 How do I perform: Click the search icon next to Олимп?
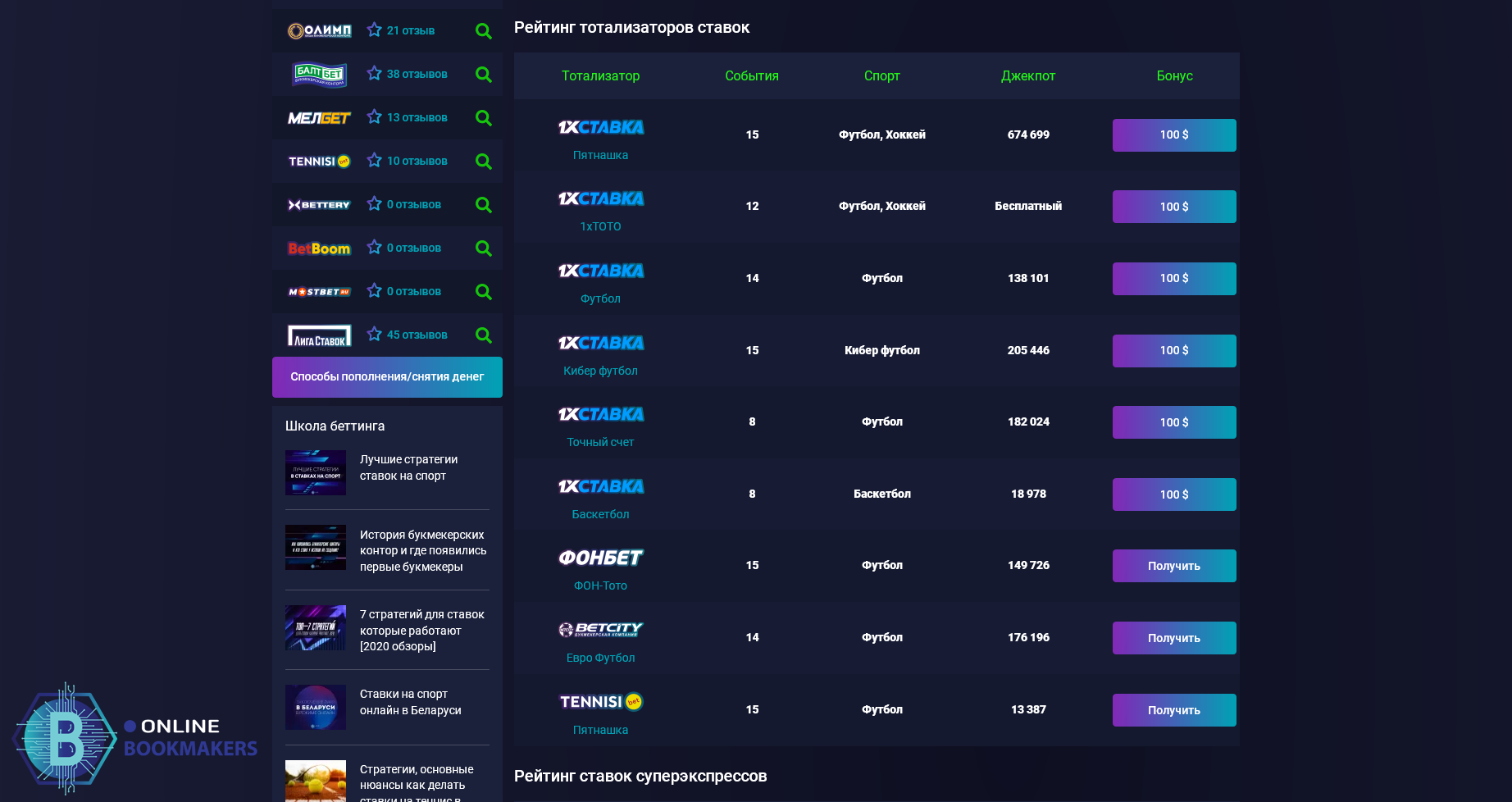[x=483, y=31]
